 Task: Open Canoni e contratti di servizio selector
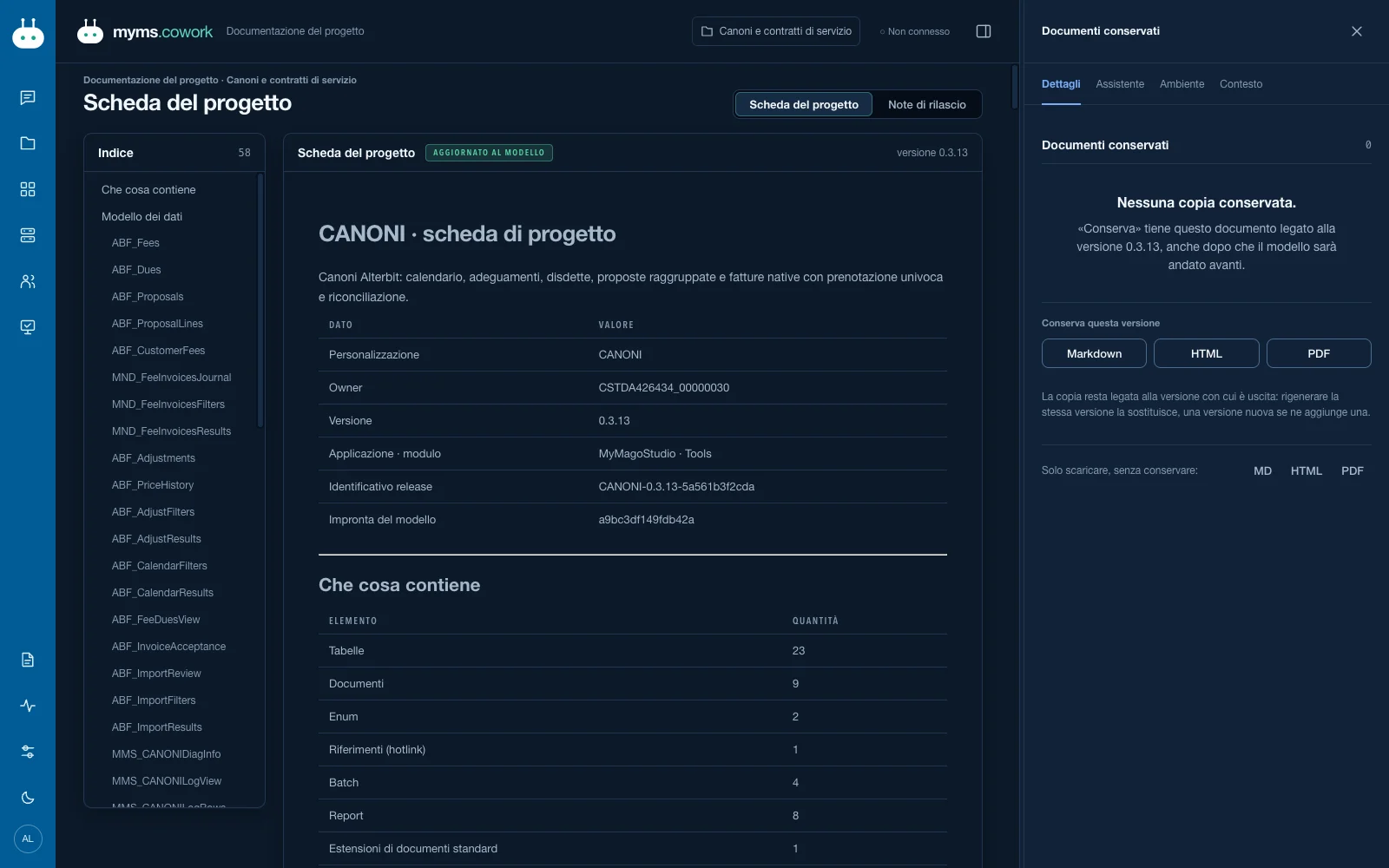[x=776, y=31]
